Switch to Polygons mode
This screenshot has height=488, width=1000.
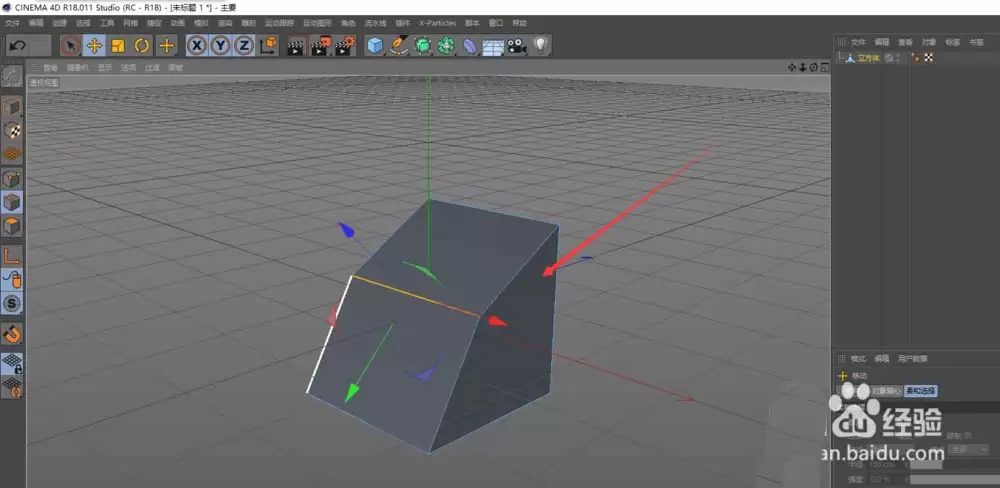[12, 225]
